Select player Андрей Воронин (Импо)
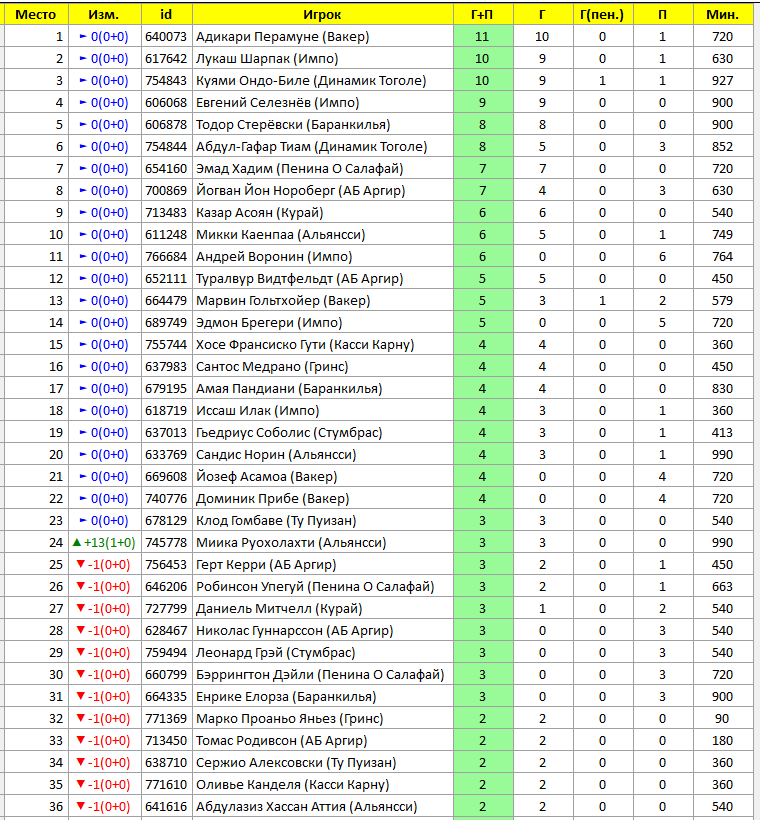Viewport: 760px width, 820px height. [x=274, y=256]
